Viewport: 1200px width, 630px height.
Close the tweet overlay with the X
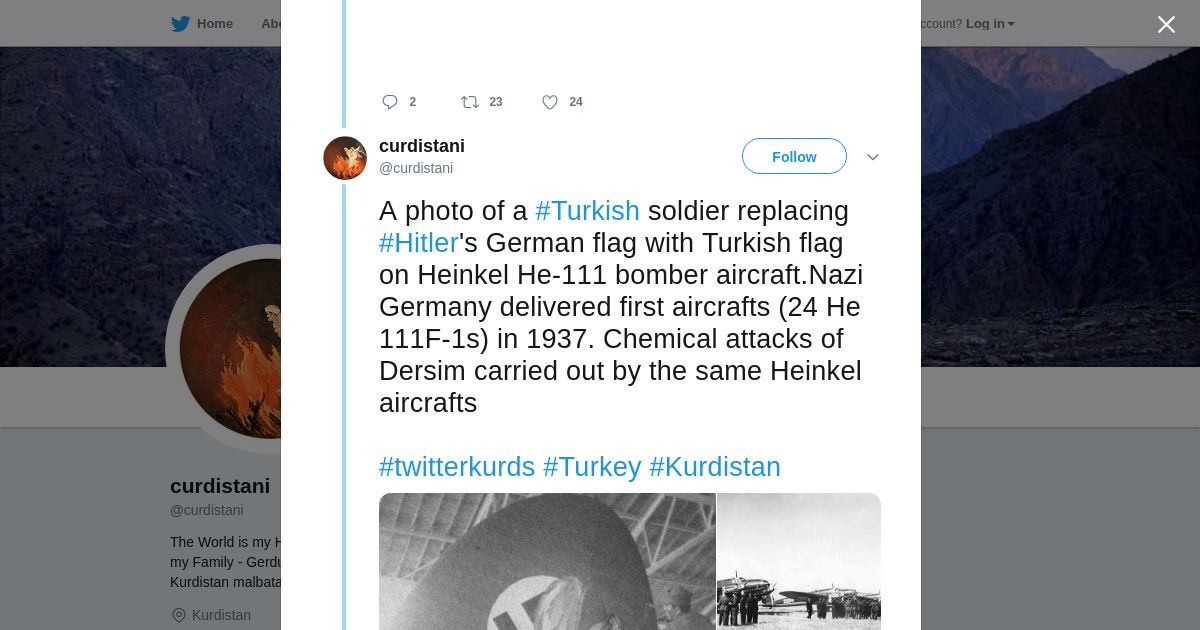[1166, 24]
